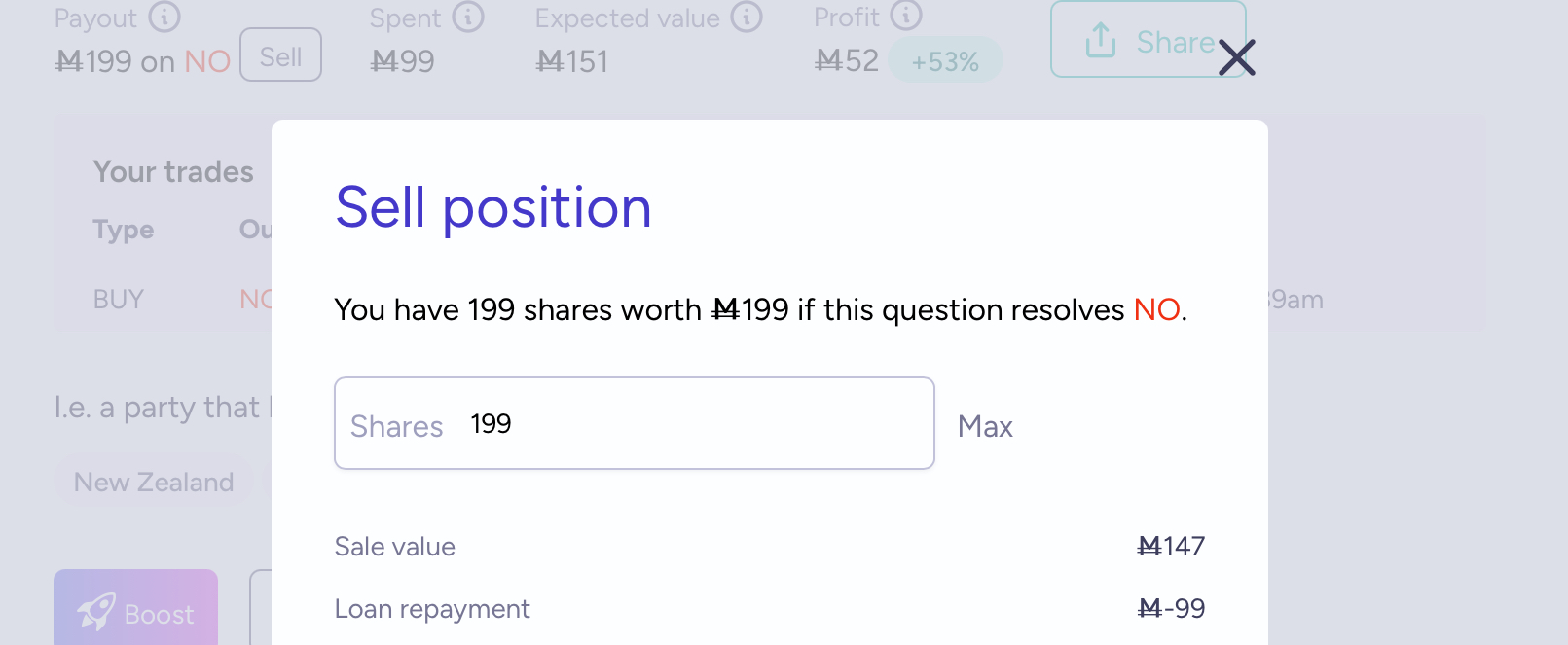The image size is (1568, 645).
Task: Click the rocket icon on Boost button
Action: coord(96,612)
